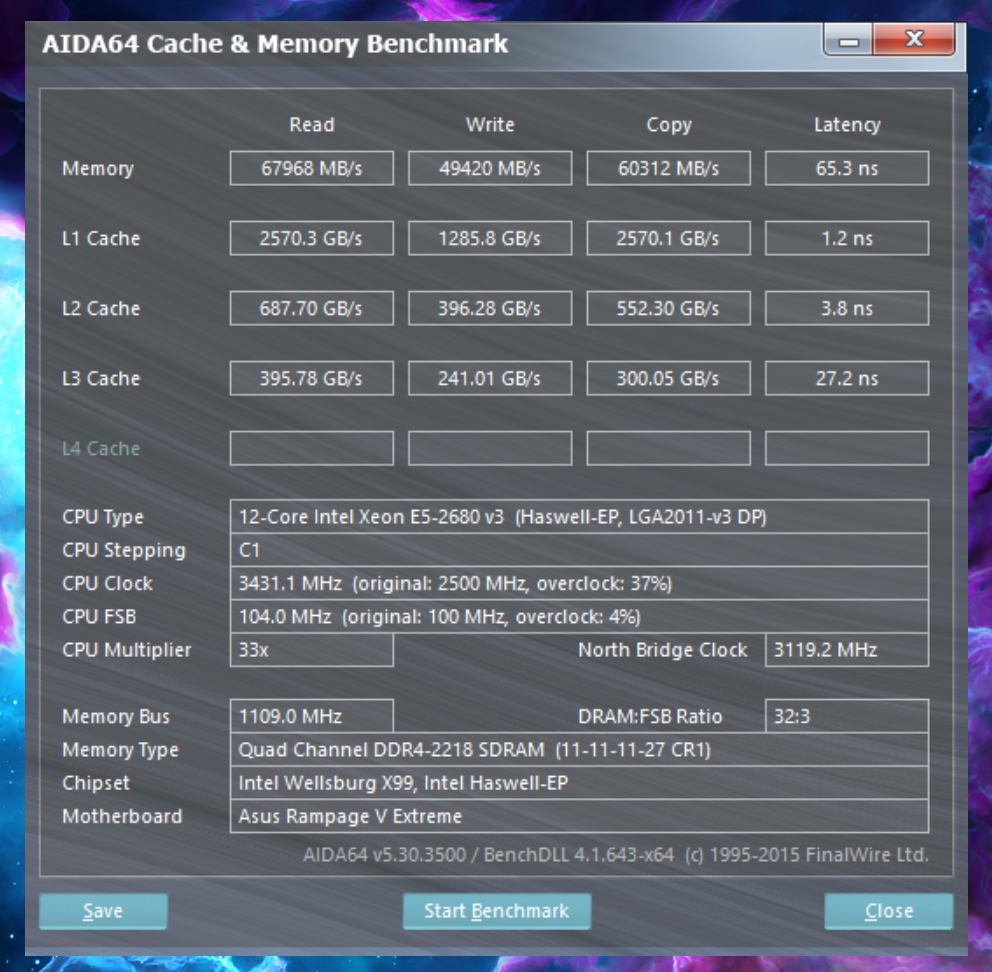Click the CPU Type label

(102, 517)
